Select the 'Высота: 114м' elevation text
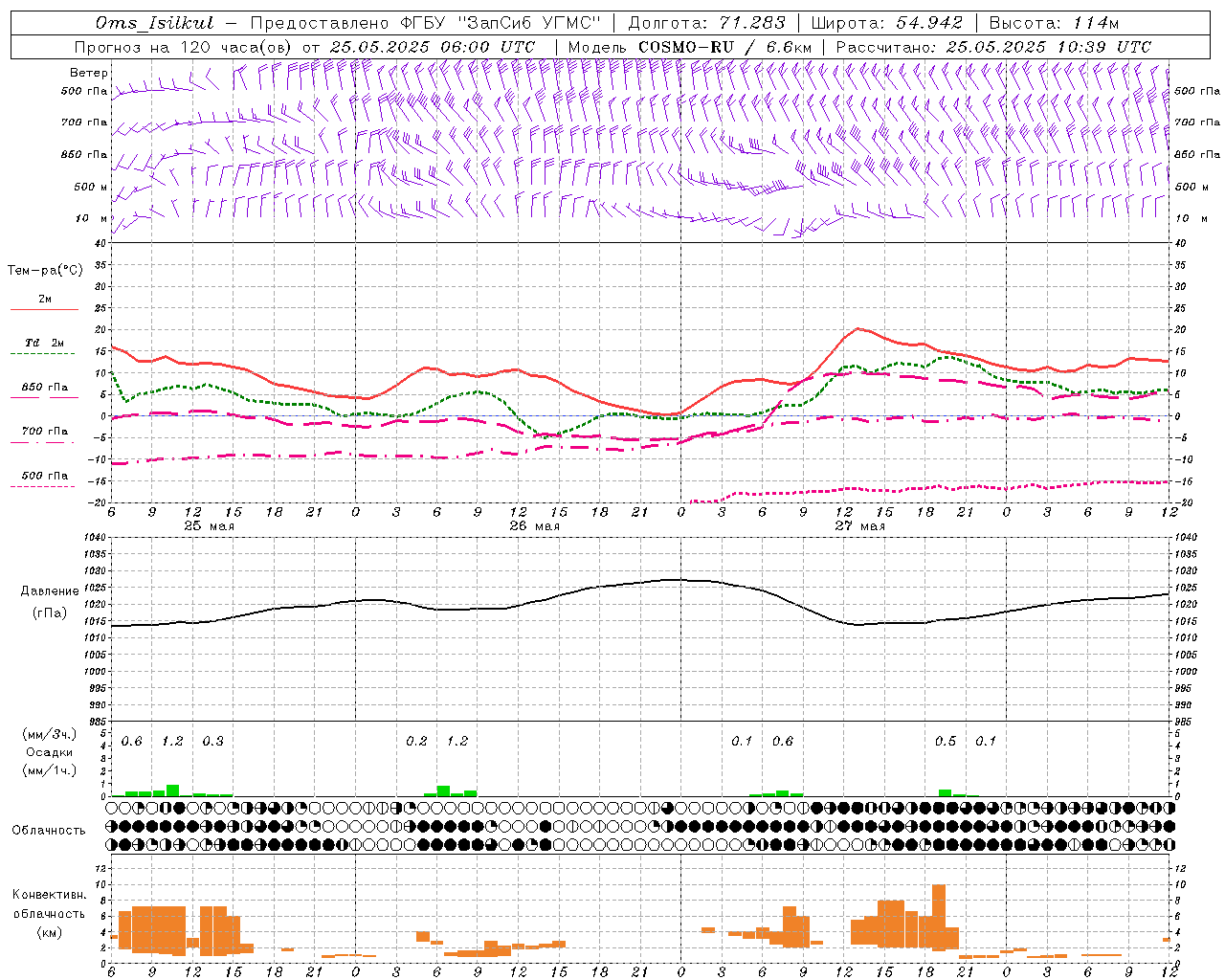This screenshot has height=980, width=1225. [1054, 23]
